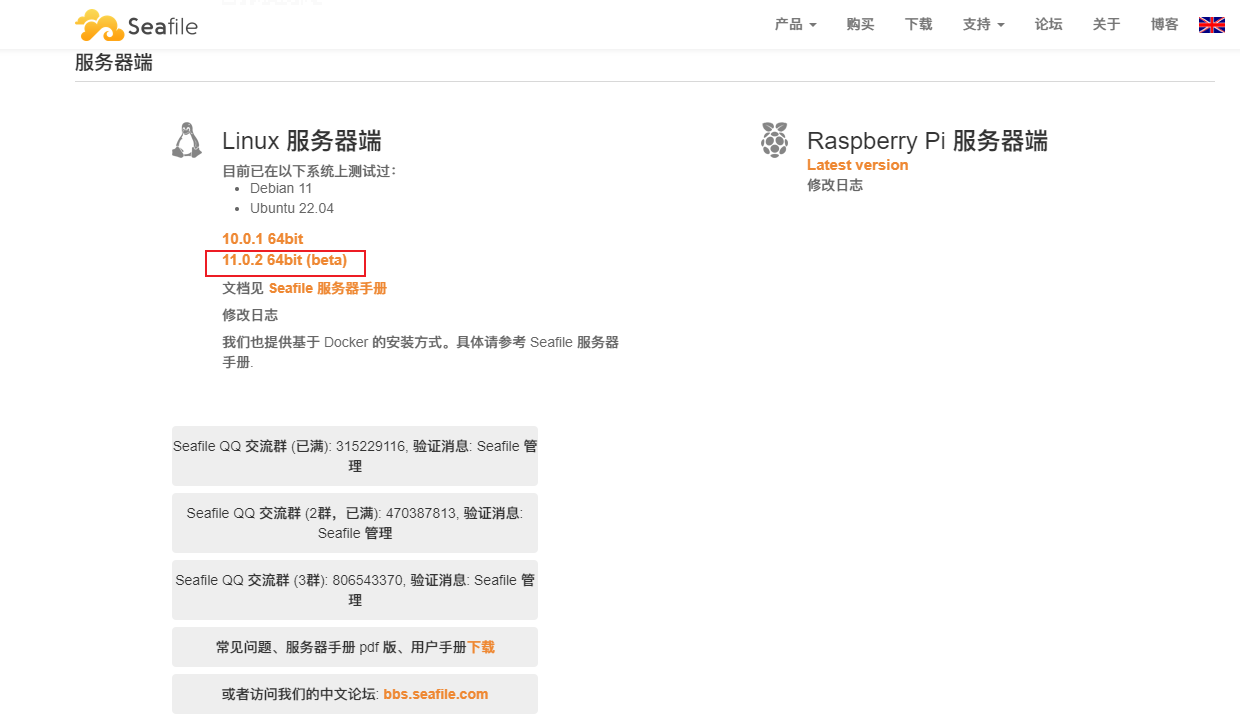Expand the 产品 dropdown menu

[796, 25]
